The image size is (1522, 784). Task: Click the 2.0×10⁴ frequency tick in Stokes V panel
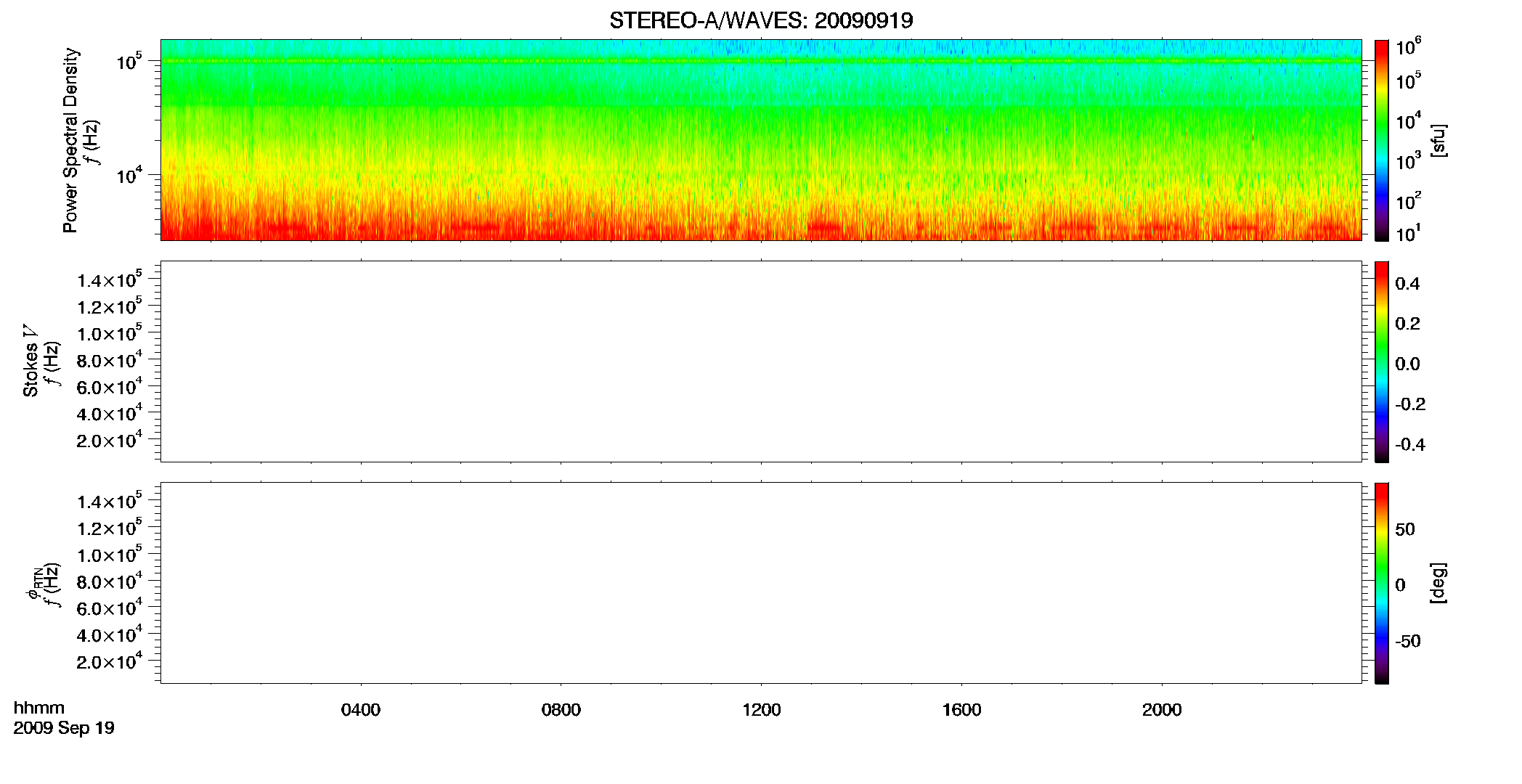tap(110, 439)
